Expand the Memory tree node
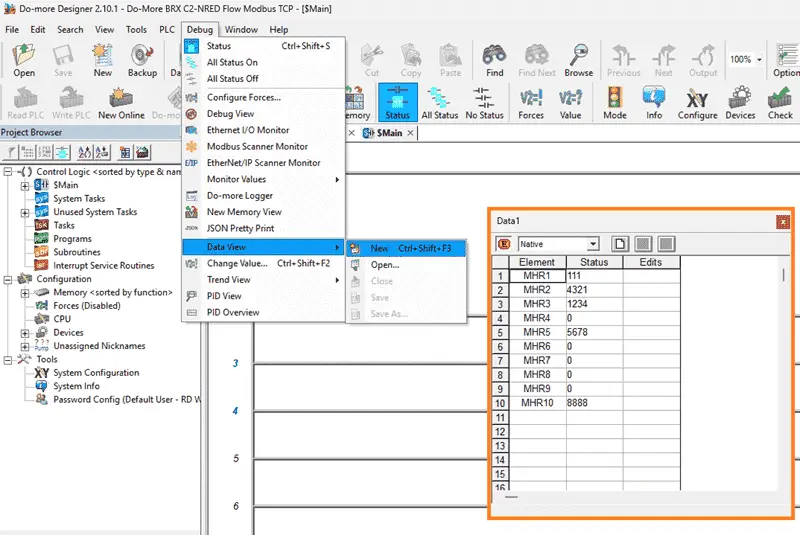Image resolution: width=800 pixels, height=535 pixels. [x=24, y=293]
